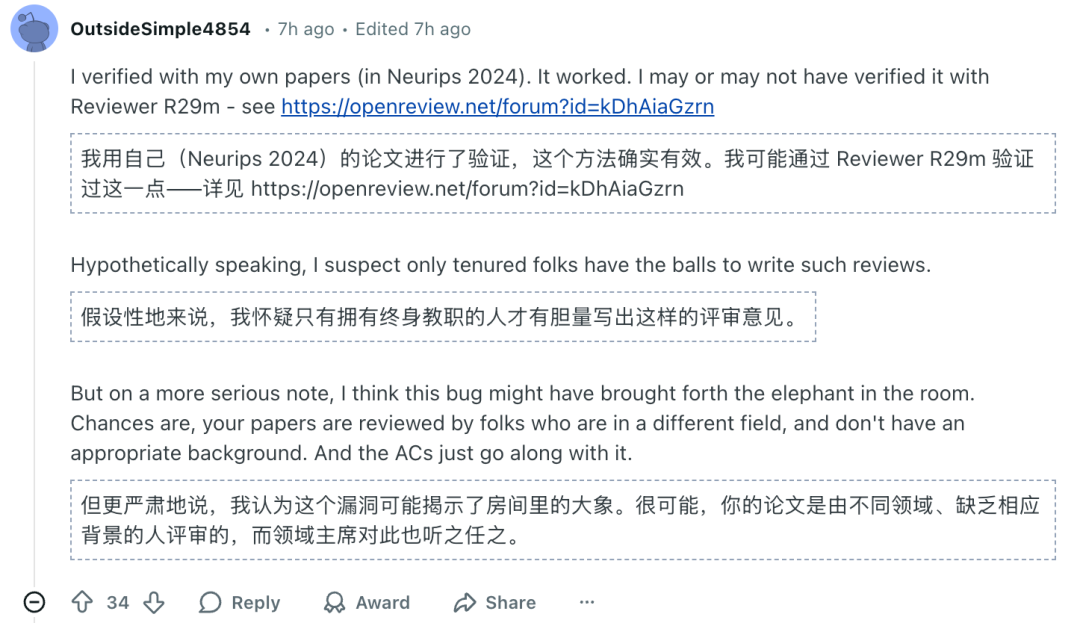Click the translation box starting with 但更严肃地说

tap(562, 519)
